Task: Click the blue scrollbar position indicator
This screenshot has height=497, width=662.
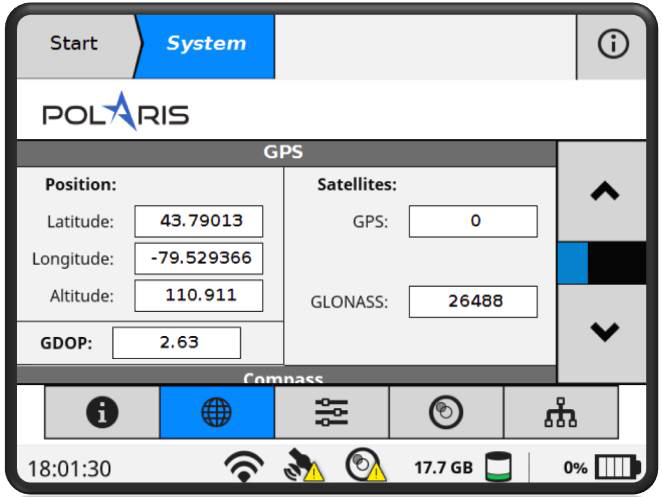Action: [572, 263]
